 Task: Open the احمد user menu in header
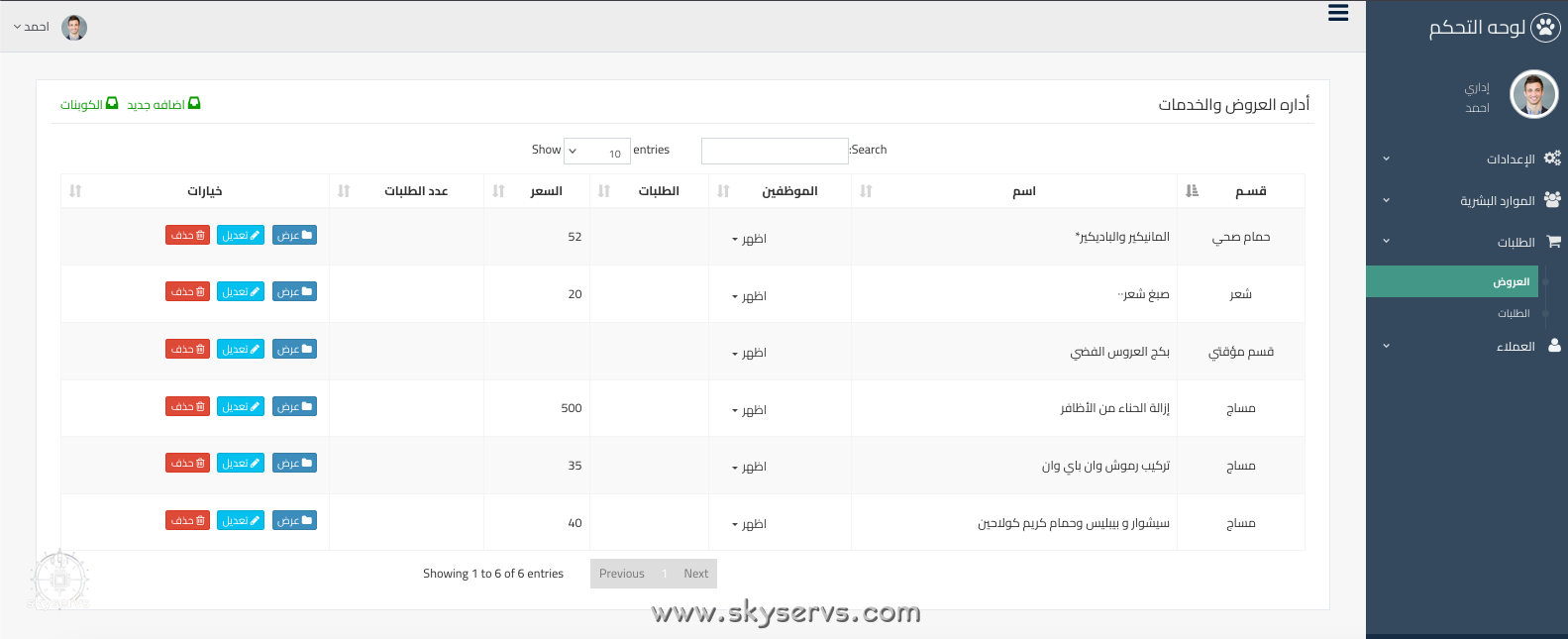[x=32, y=27]
